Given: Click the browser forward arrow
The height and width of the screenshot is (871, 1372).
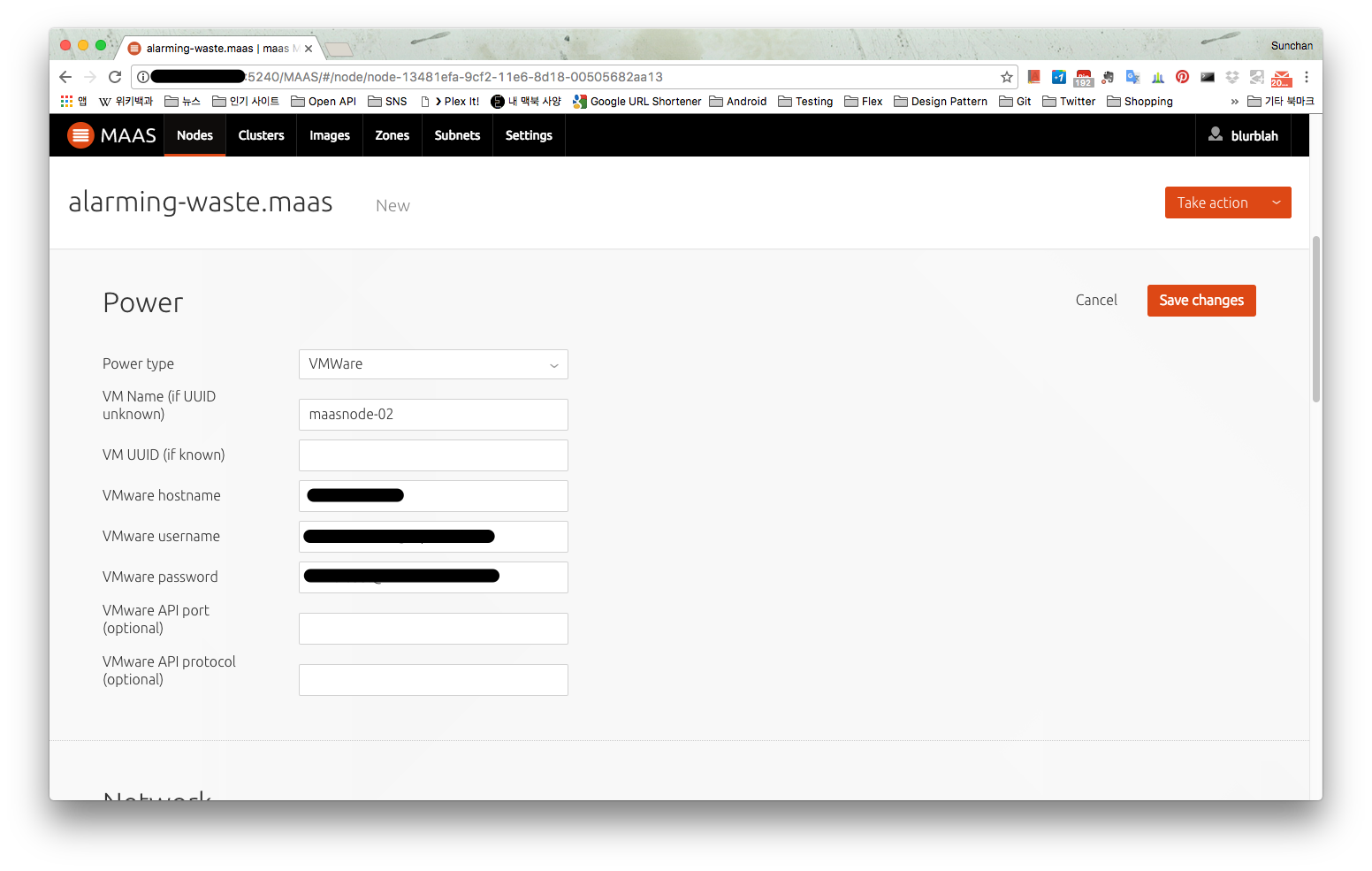Looking at the screenshot, I should click(x=89, y=77).
